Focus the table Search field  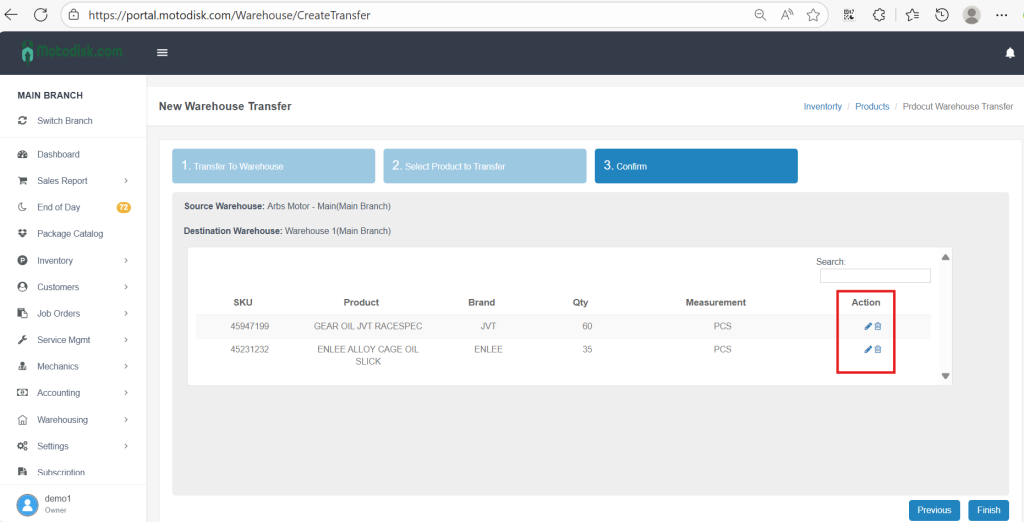click(x=875, y=276)
